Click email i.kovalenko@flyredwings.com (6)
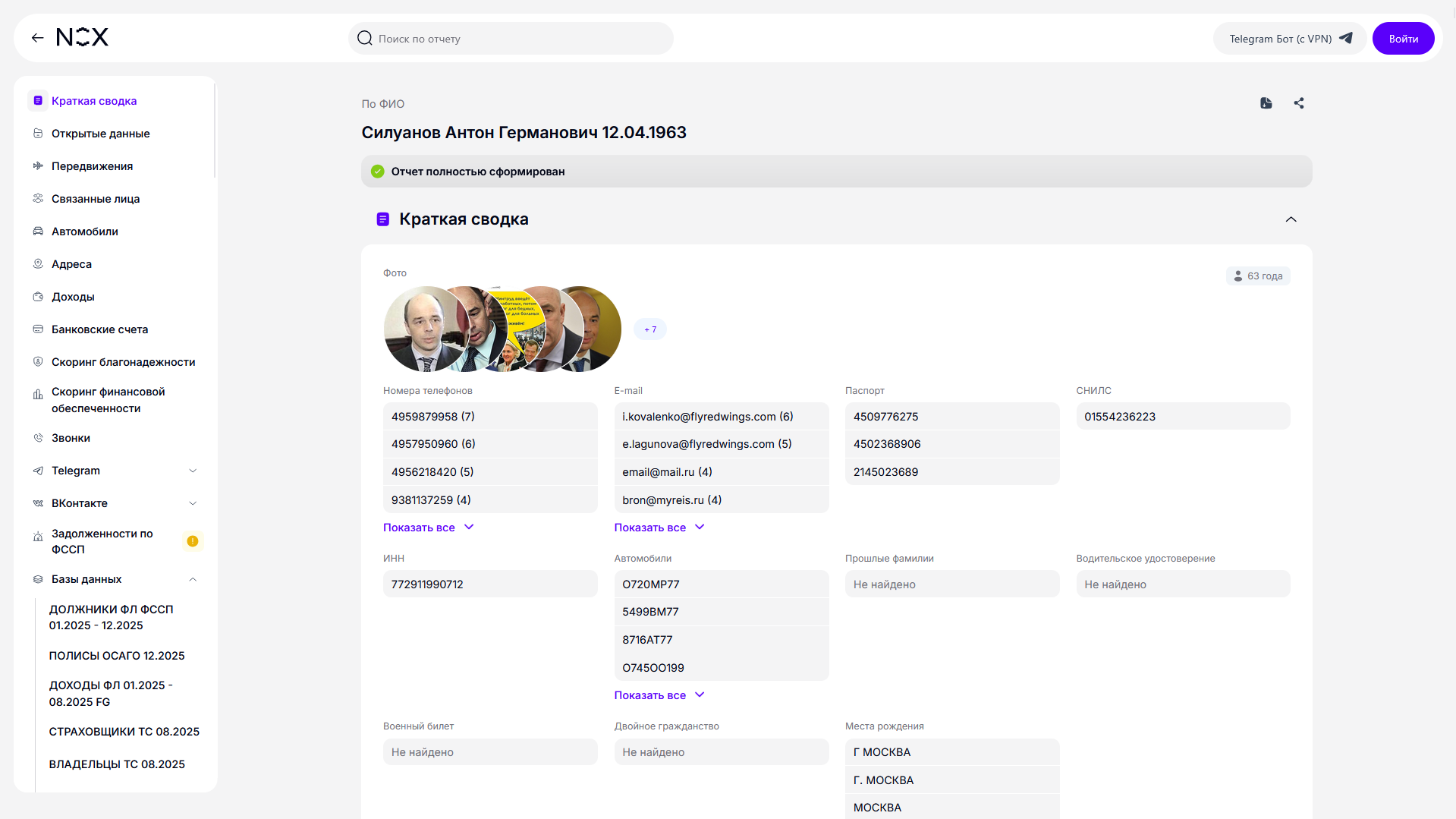The width and height of the screenshot is (1456, 819). (x=722, y=417)
